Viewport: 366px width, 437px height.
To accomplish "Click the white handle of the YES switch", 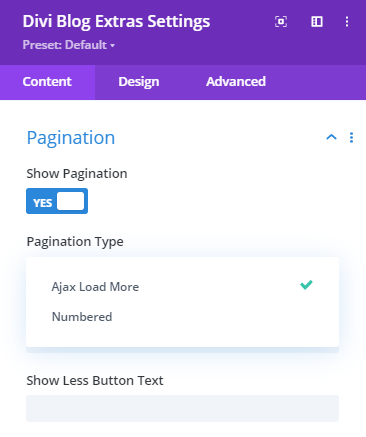I will coord(70,201).
